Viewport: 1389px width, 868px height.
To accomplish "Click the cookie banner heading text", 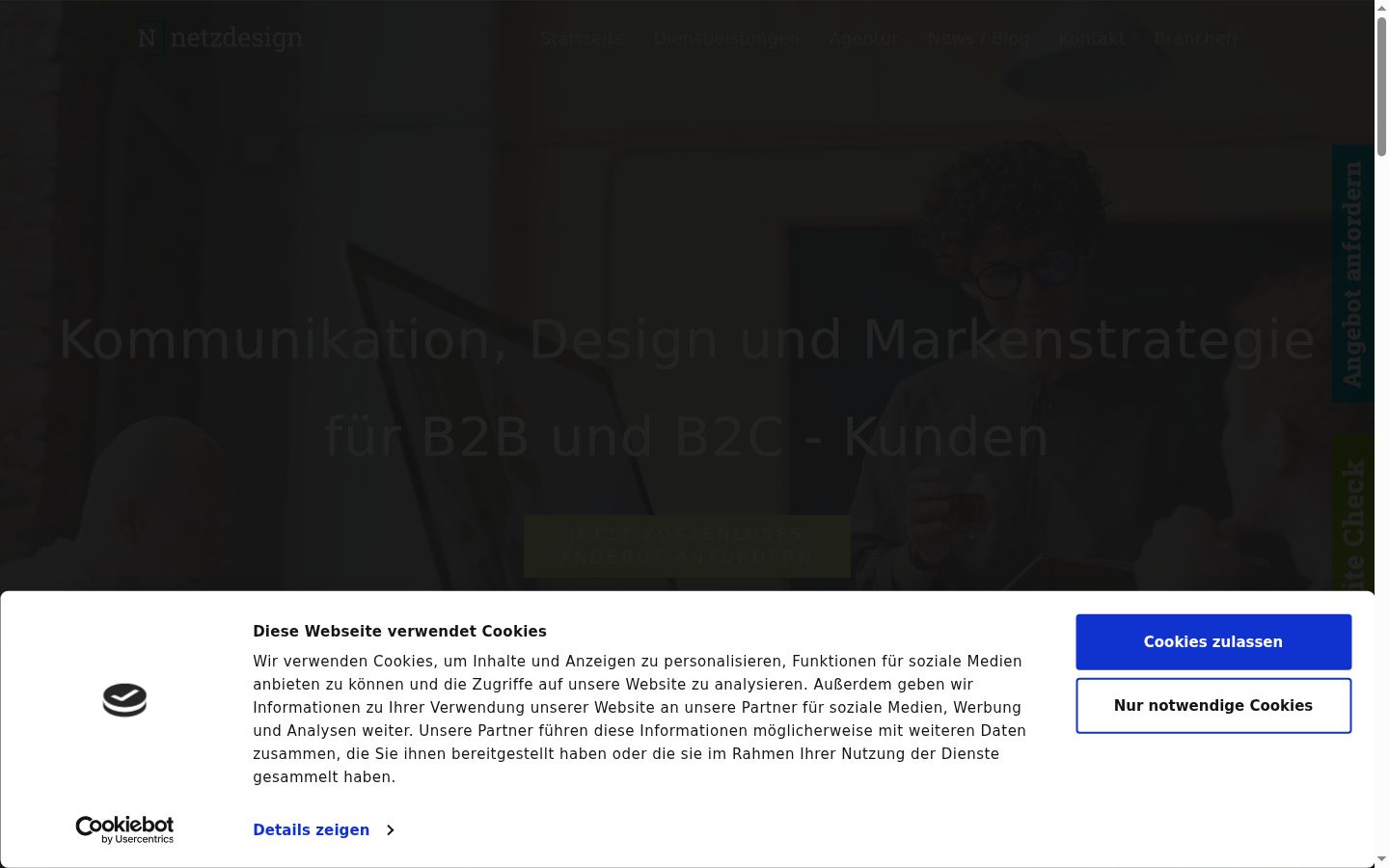I will point(399,632).
